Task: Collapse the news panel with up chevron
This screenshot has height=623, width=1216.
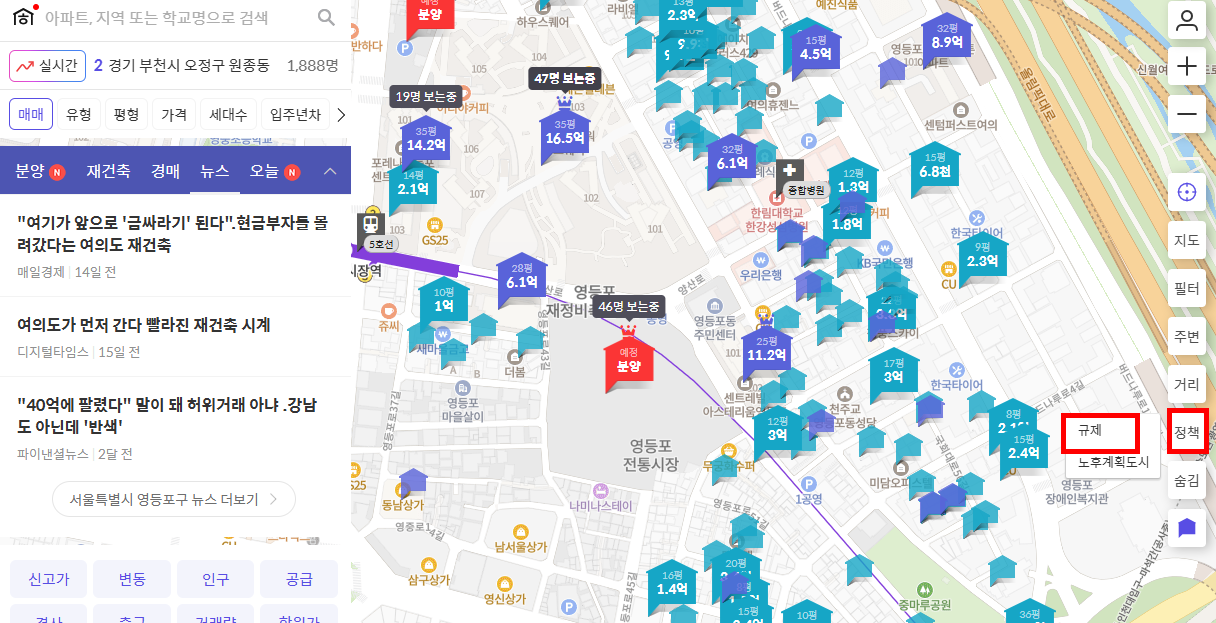Action: pyautogui.click(x=330, y=171)
